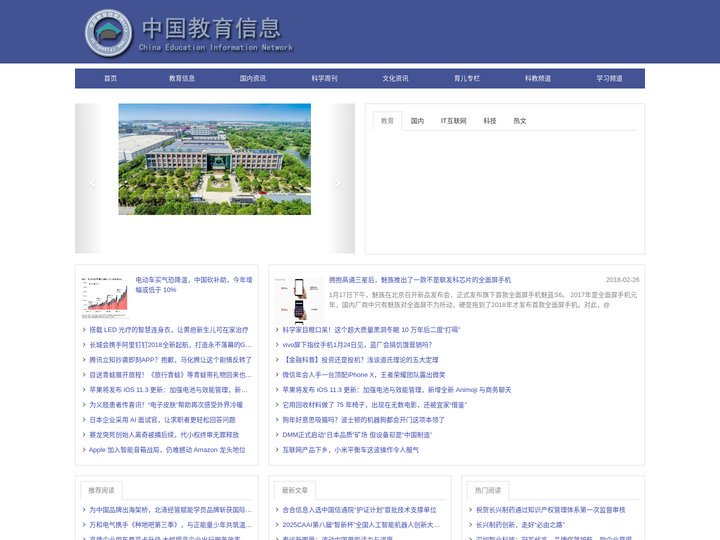Open the 育儿专栏 navigation item
The image size is (720, 540).
pyautogui.click(x=467, y=79)
